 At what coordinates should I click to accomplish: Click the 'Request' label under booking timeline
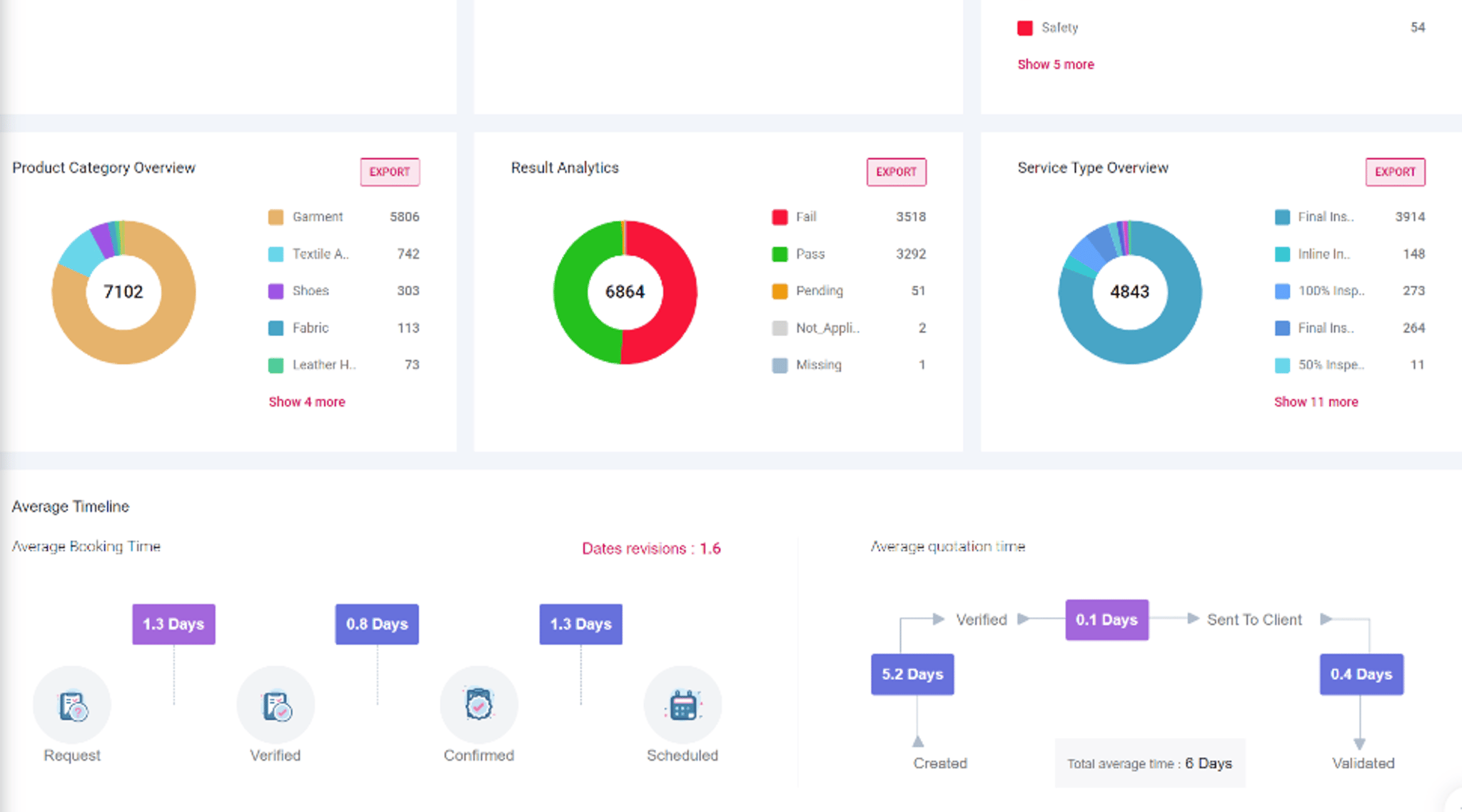click(72, 756)
